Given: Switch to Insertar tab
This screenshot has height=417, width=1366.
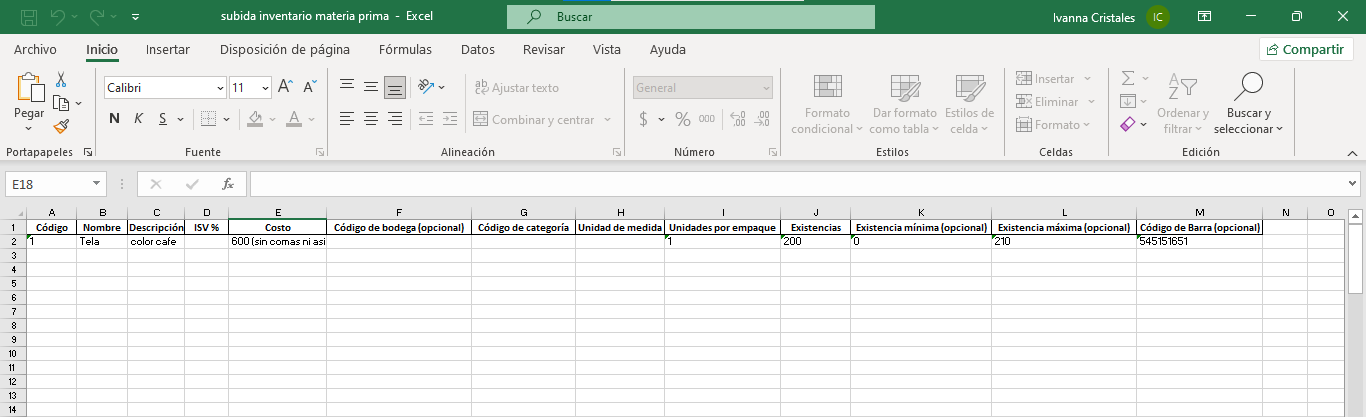Looking at the screenshot, I should click(x=168, y=49).
